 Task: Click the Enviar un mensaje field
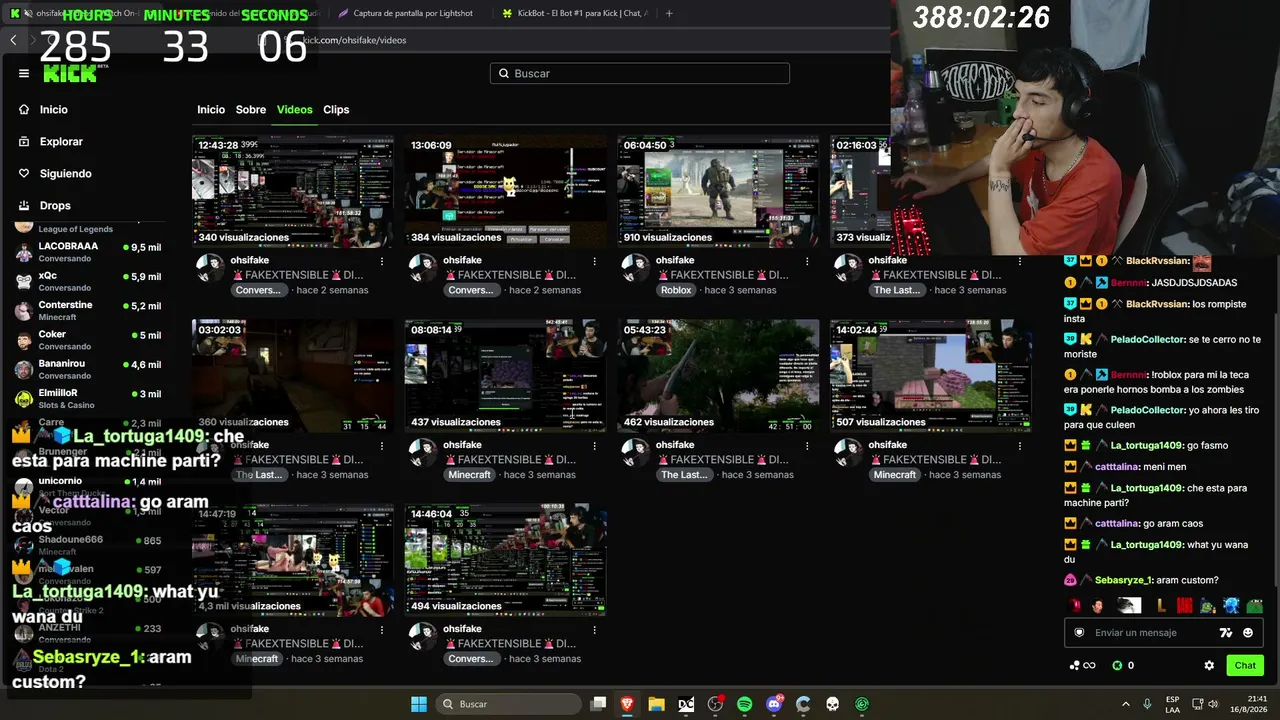click(1140, 633)
